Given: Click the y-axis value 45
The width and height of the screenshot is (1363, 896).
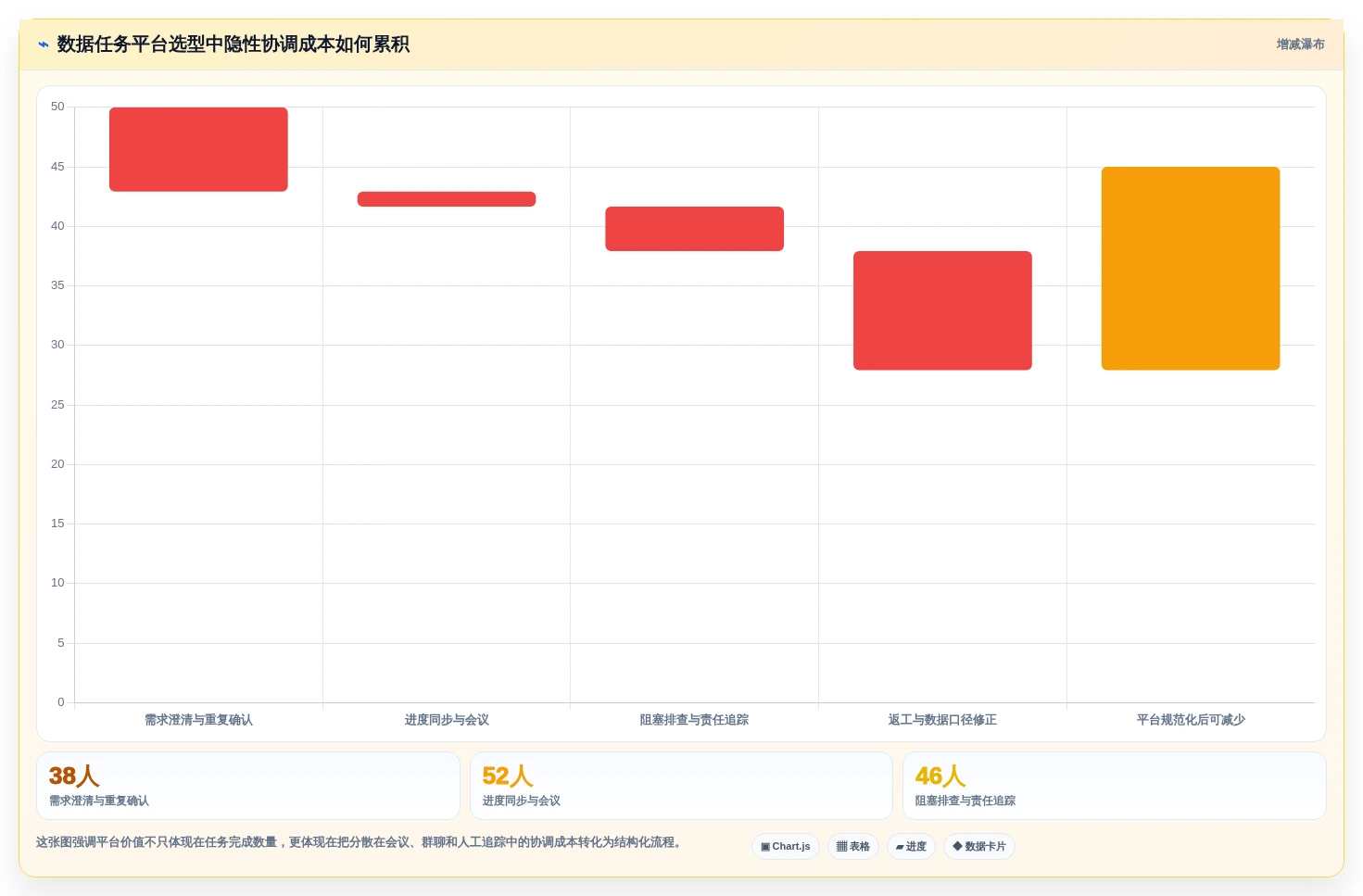Looking at the screenshot, I should point(57,167).
